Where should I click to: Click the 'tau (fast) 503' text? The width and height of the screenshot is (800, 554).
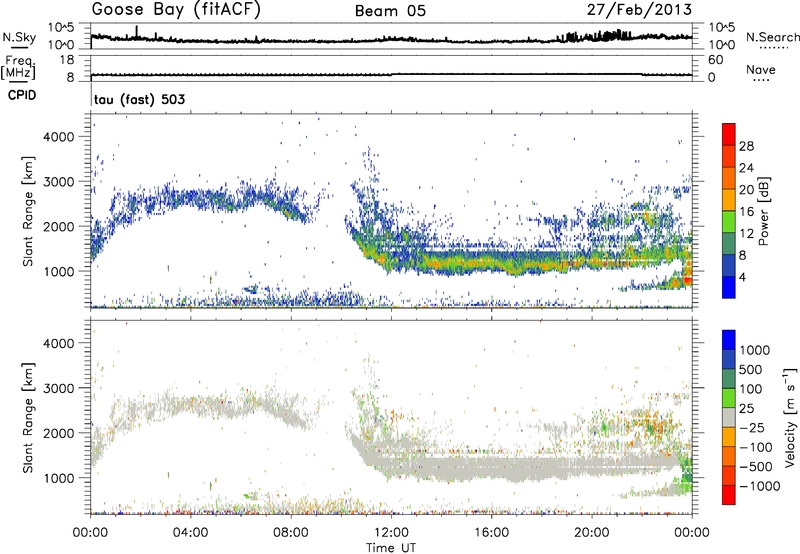coord(139,99)
